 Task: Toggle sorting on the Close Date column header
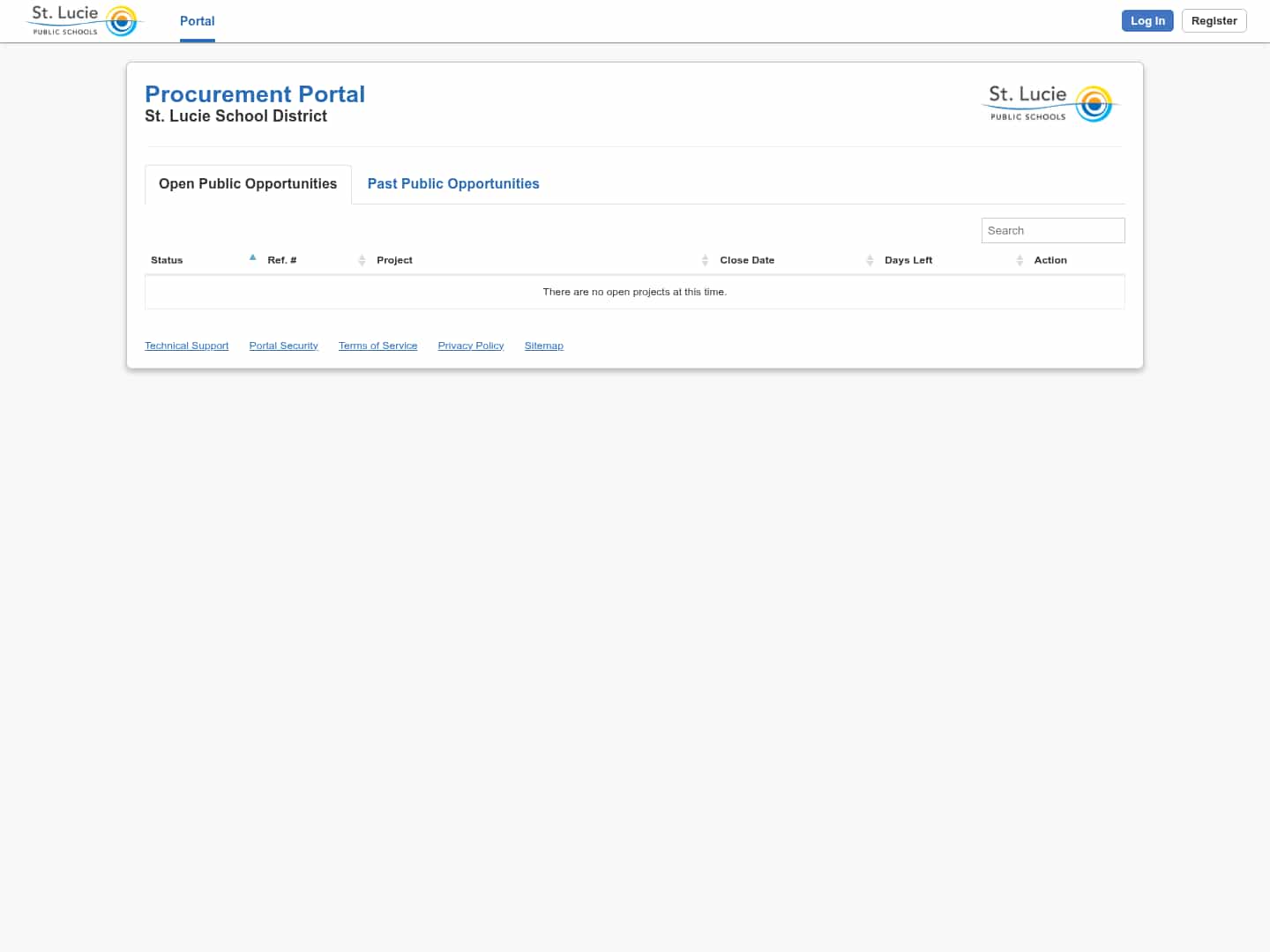(x=747, y=260)
